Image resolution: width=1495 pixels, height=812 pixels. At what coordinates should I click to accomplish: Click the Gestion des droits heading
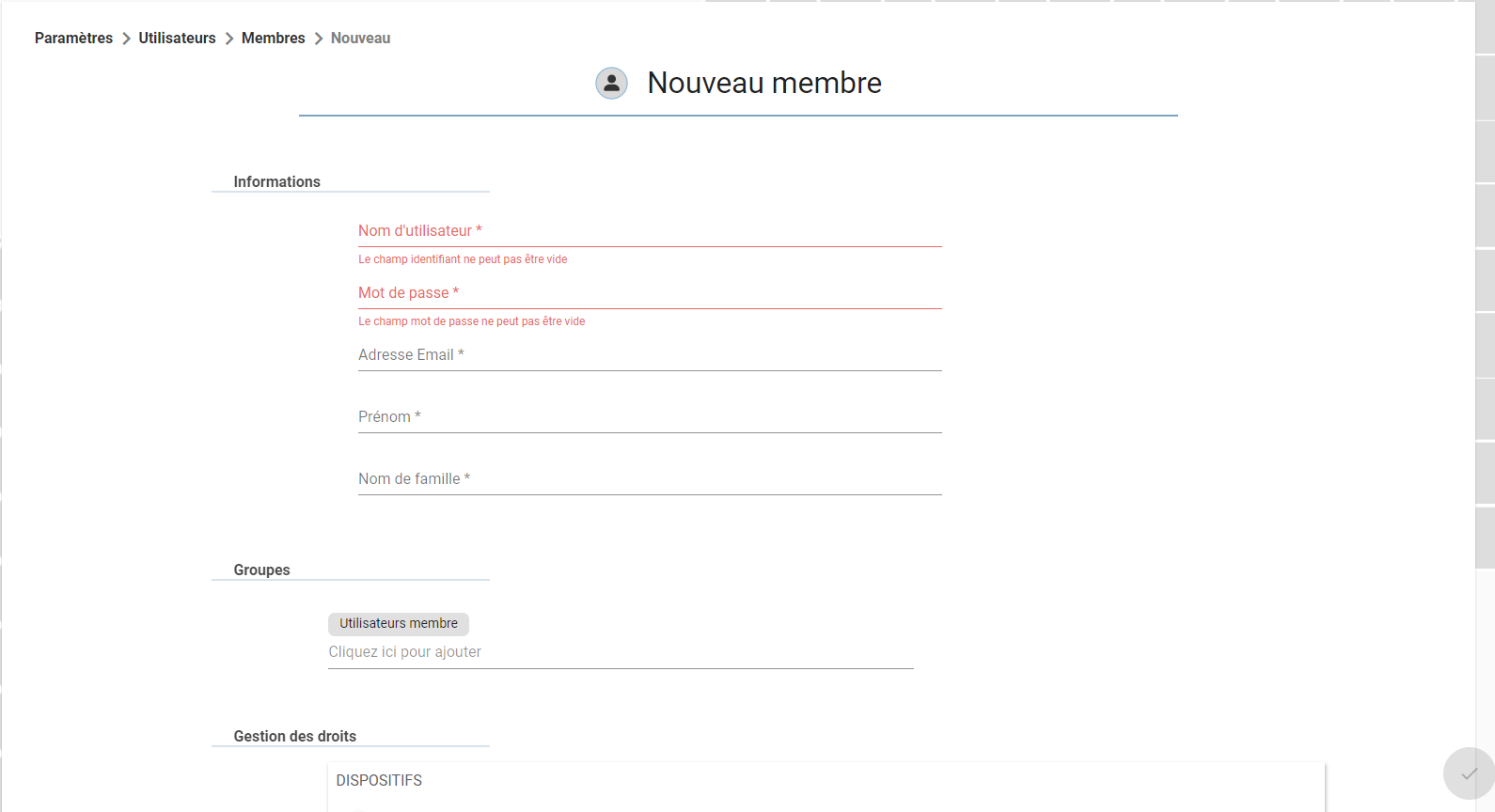(x=294, y=736)
